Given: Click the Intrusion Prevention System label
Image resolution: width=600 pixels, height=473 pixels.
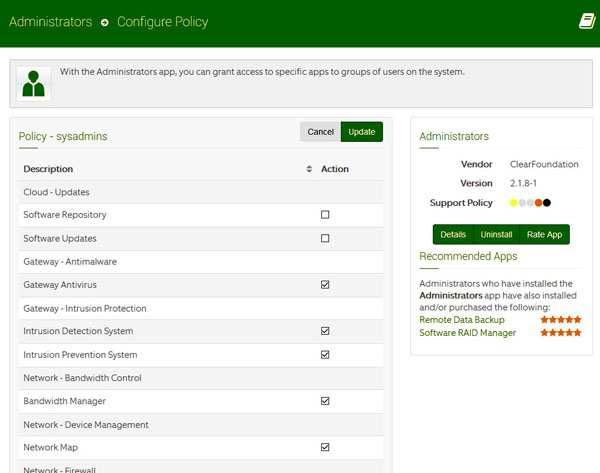Looking at the screenshot, I should click(x=80, y=355).
